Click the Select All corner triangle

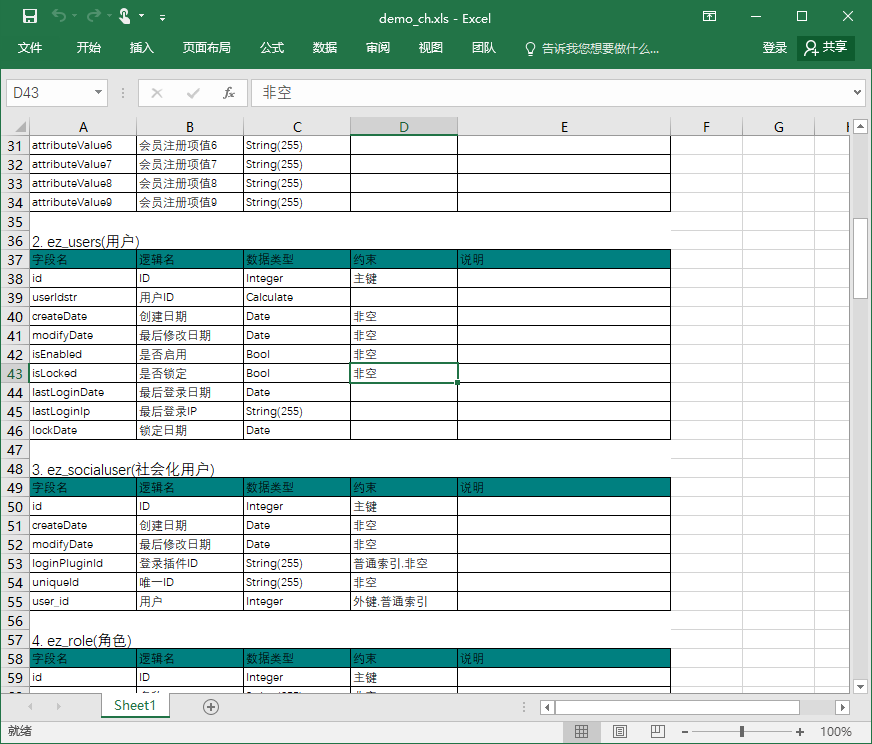[x=21, y=127]
